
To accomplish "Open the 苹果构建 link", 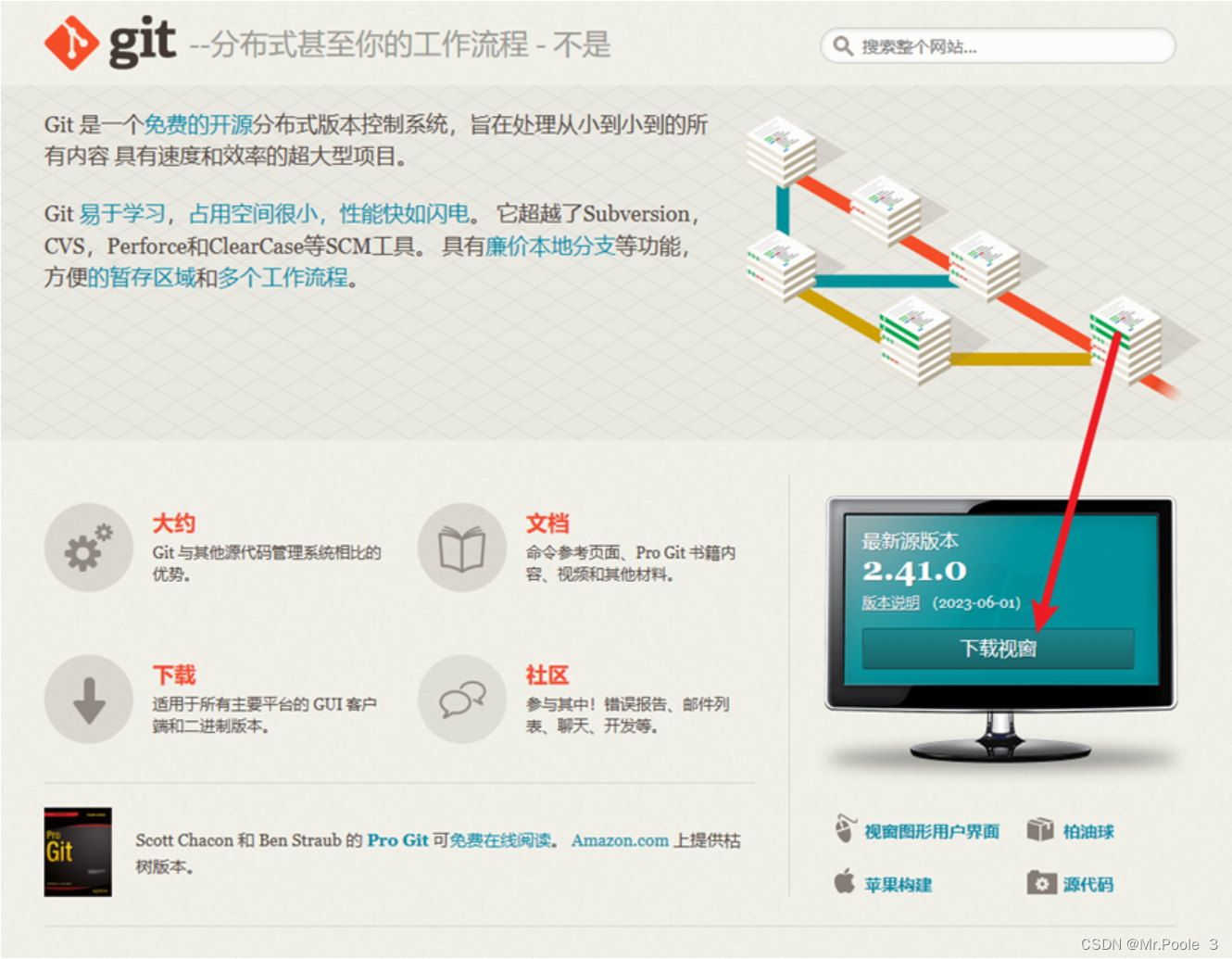I will coord(898,885).
